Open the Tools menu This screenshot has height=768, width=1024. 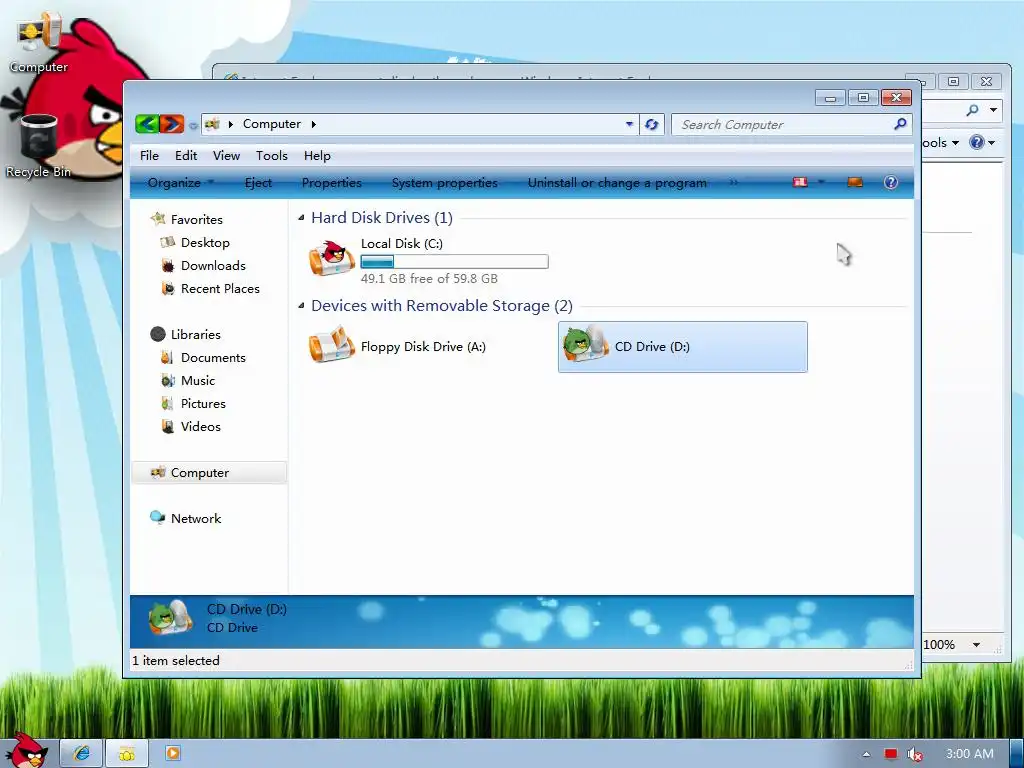272,155
